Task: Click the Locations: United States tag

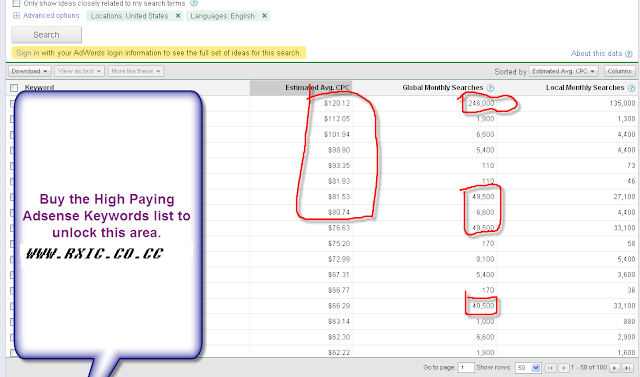Action: point(129,16)
